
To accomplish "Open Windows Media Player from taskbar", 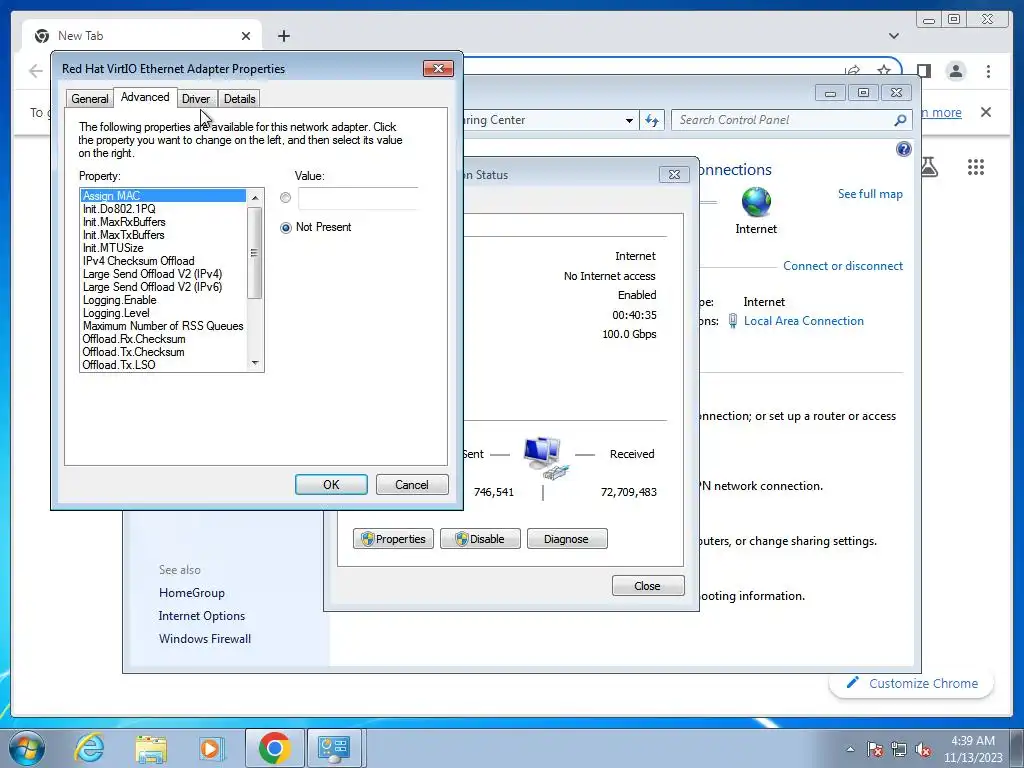I will tap(212, 748).
